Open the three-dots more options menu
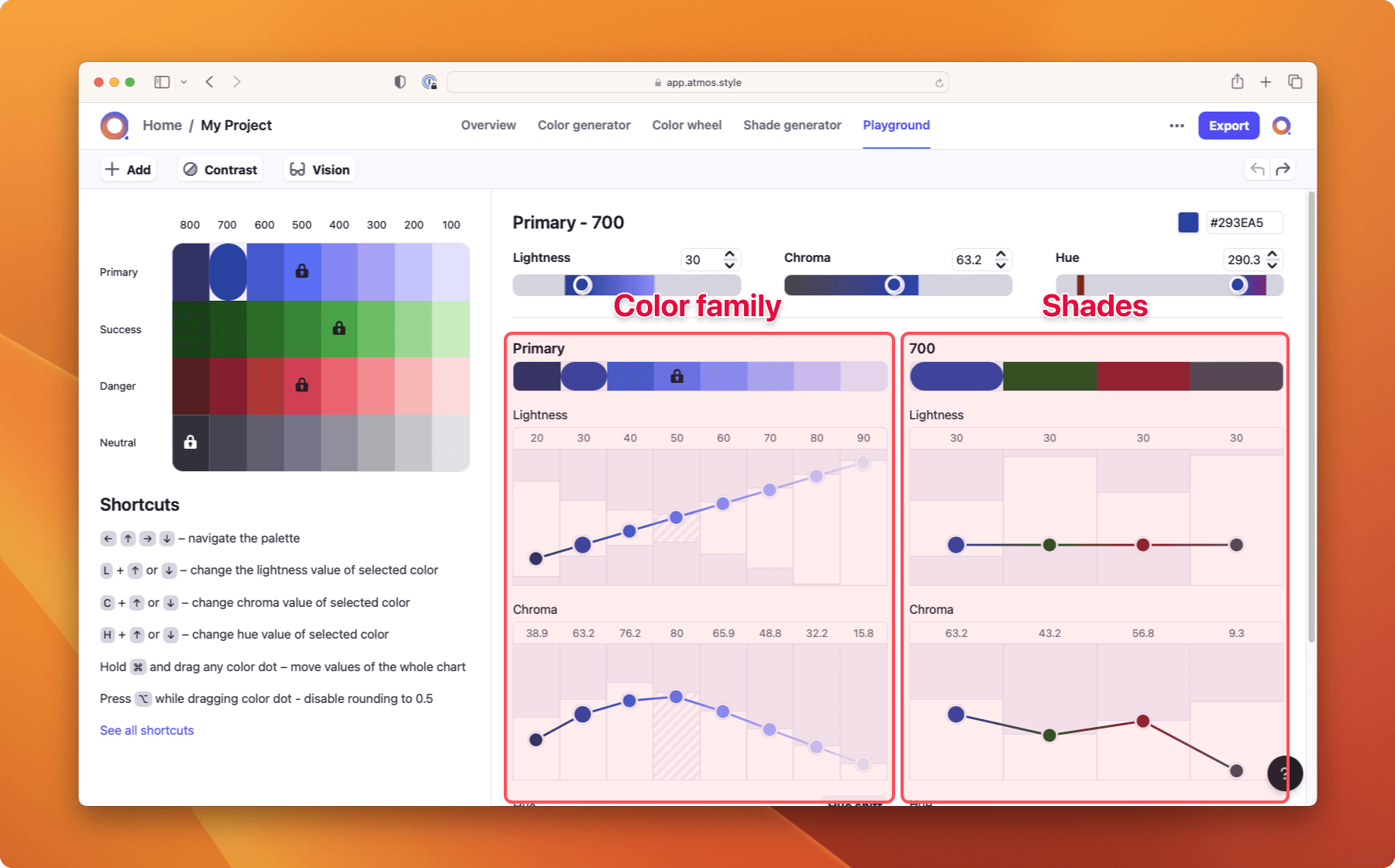 1176,126
